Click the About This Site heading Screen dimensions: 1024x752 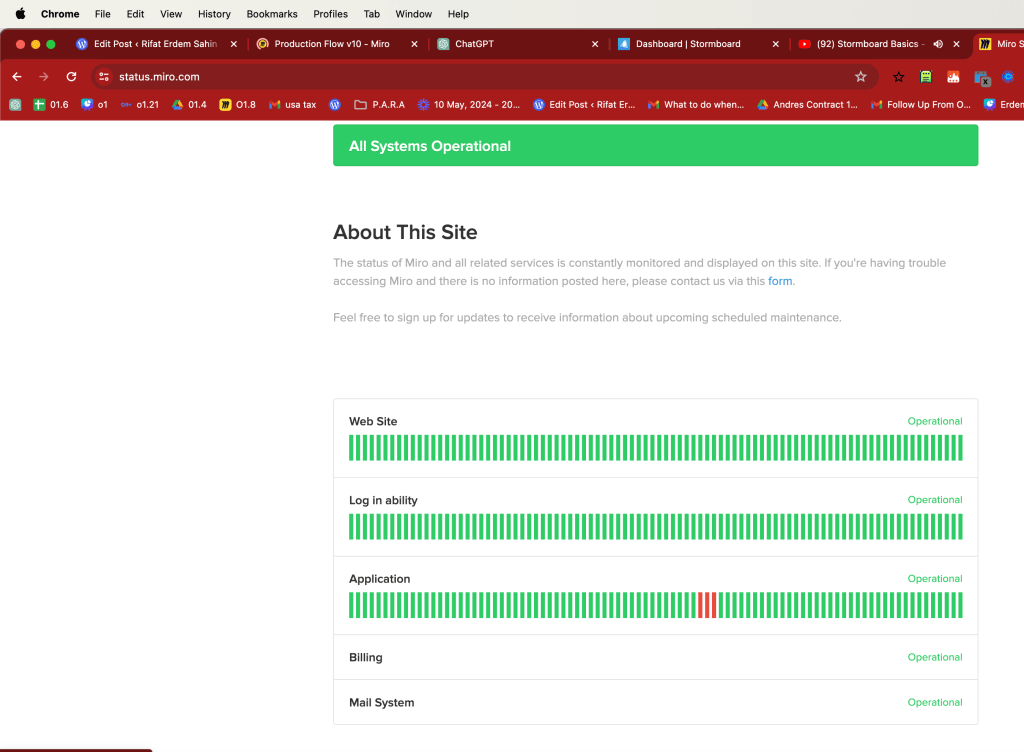coord(405,232)
